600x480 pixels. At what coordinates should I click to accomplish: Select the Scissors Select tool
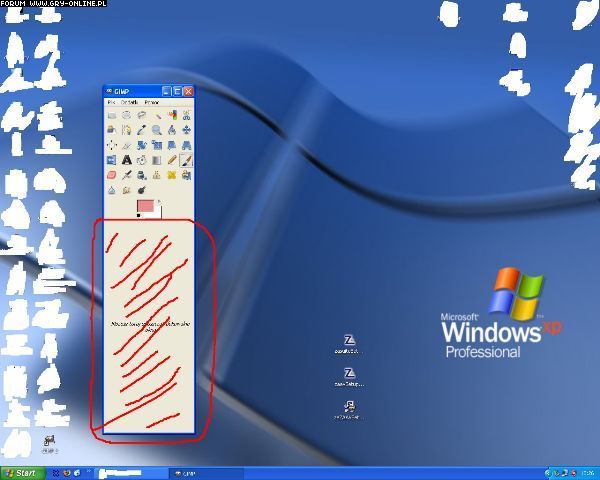pos(186,115)
